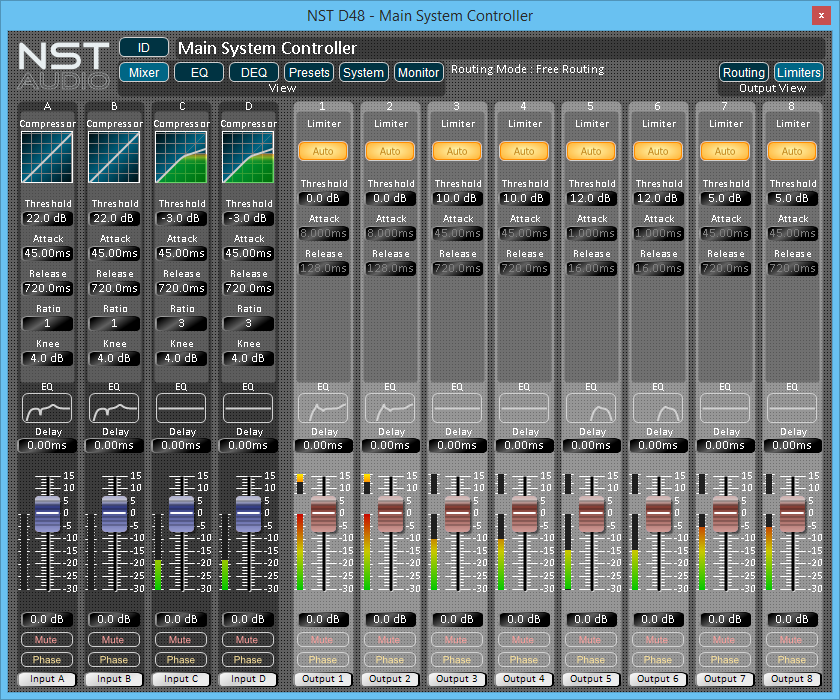840x700 pixels.
Task: Toggle Phase on Input D
Action: (x=247, y=659)
